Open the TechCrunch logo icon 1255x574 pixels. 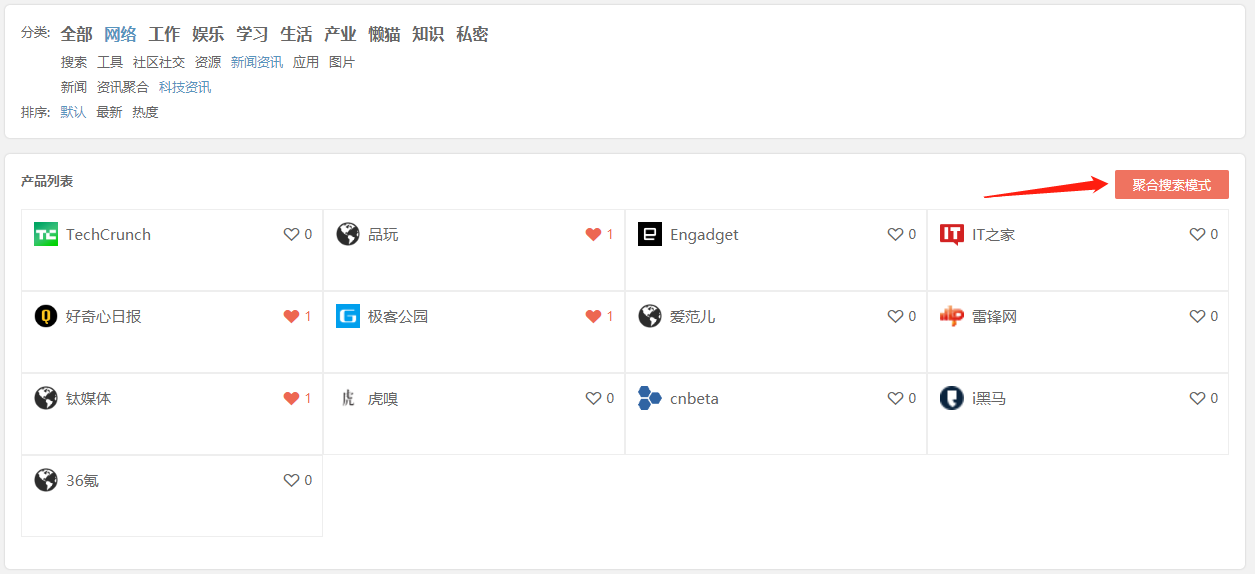point(46,235)
